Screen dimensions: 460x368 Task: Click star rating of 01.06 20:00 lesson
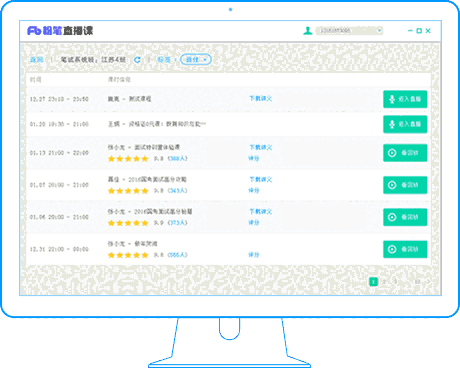(x=128, y=223)
